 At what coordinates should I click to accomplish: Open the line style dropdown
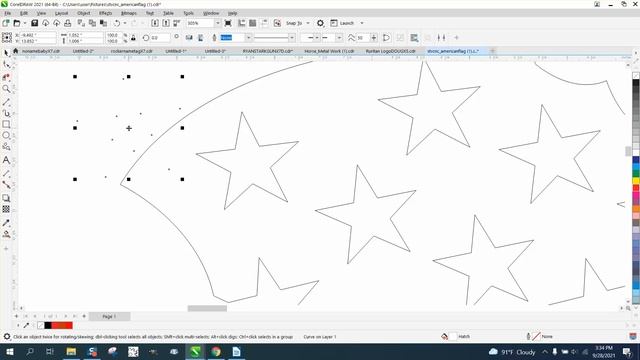(x=291, y=38)
